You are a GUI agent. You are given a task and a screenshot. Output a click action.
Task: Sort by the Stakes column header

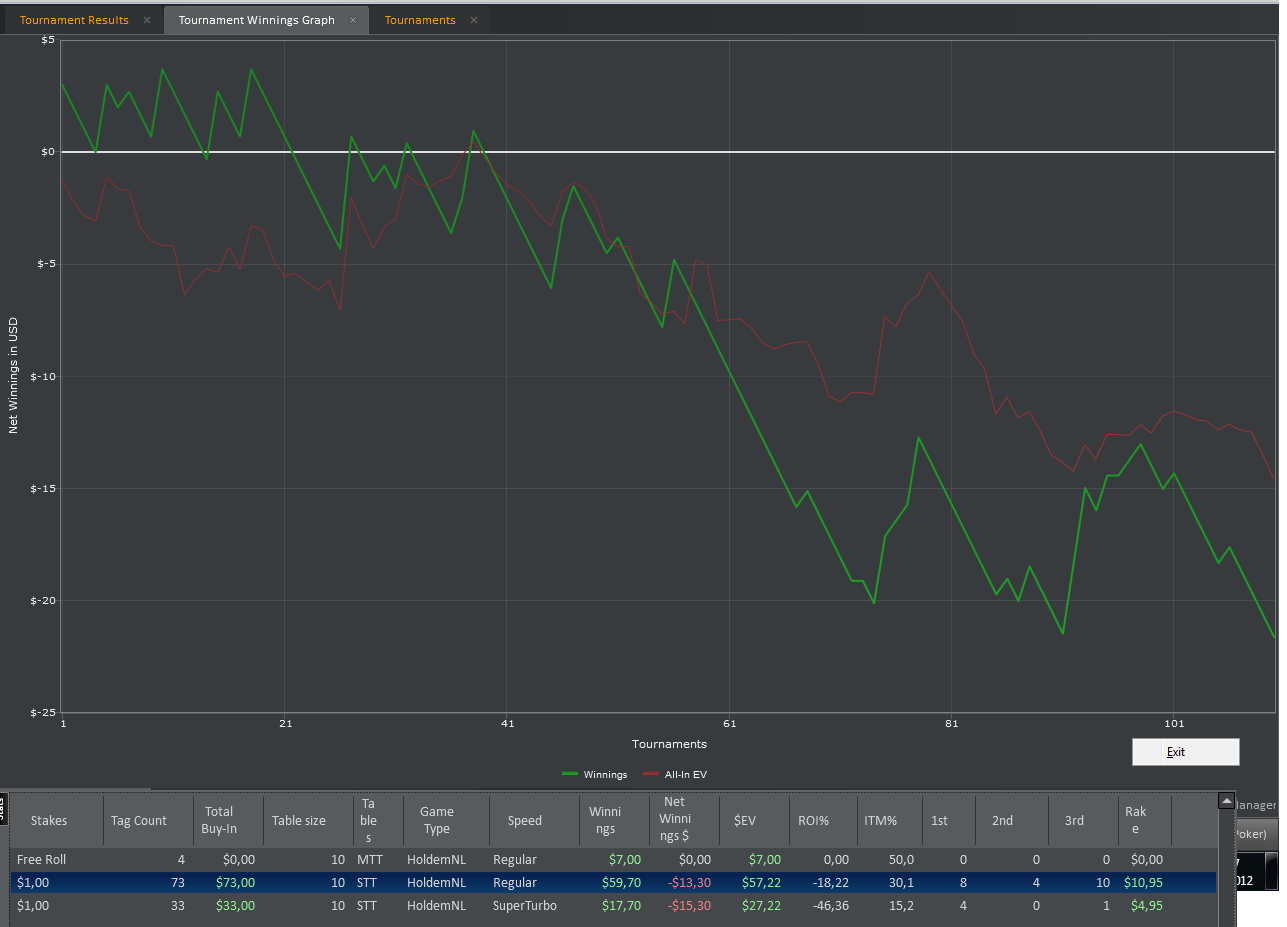click(49, 821)
